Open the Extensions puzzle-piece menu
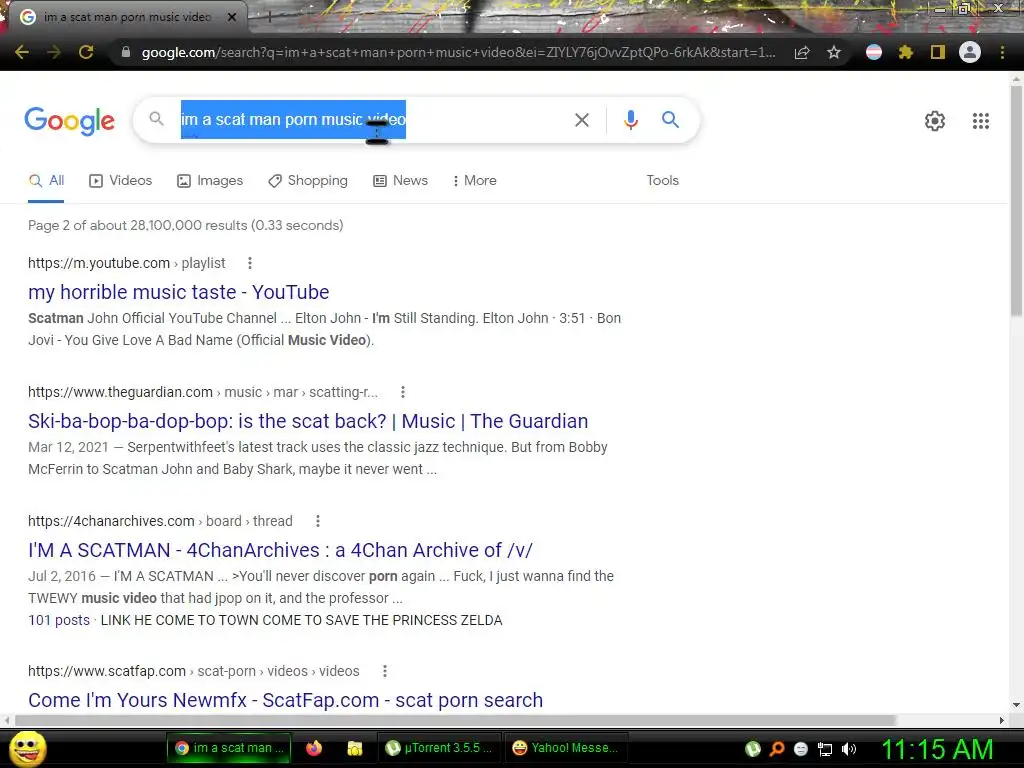The image size is (1024, 768). 906,52
